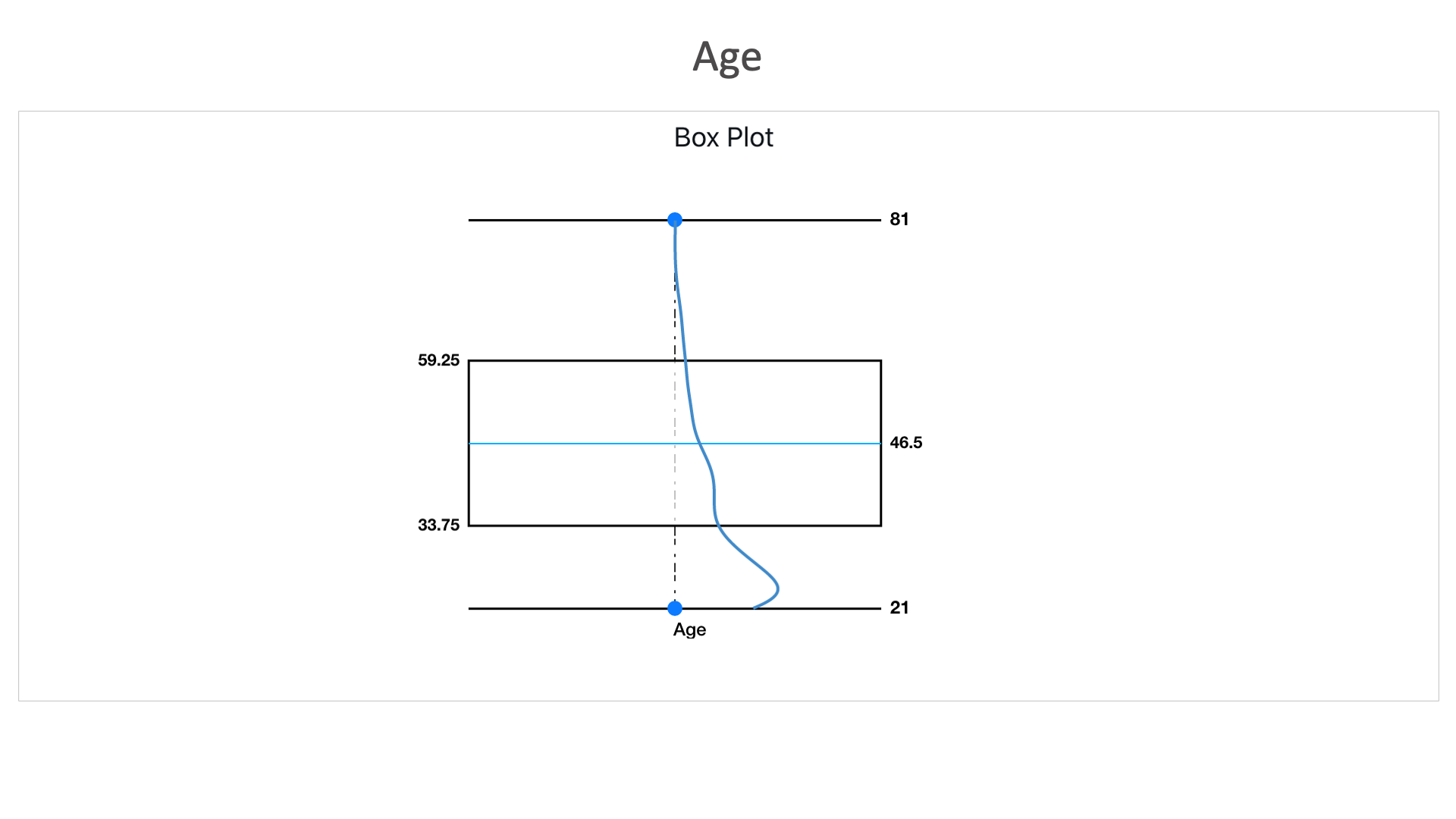Click the upper whisker dashed line
1456x819 pixels.
[x=675, y=318]
